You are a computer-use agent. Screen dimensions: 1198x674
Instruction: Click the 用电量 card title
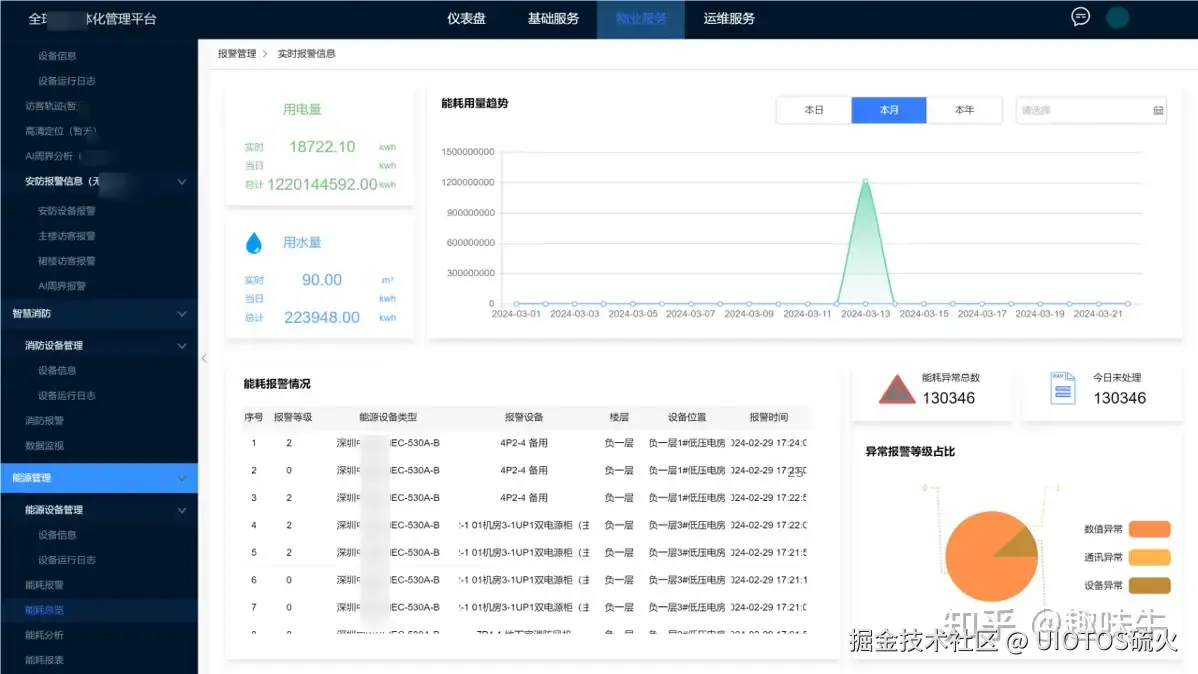click(302, 109)
